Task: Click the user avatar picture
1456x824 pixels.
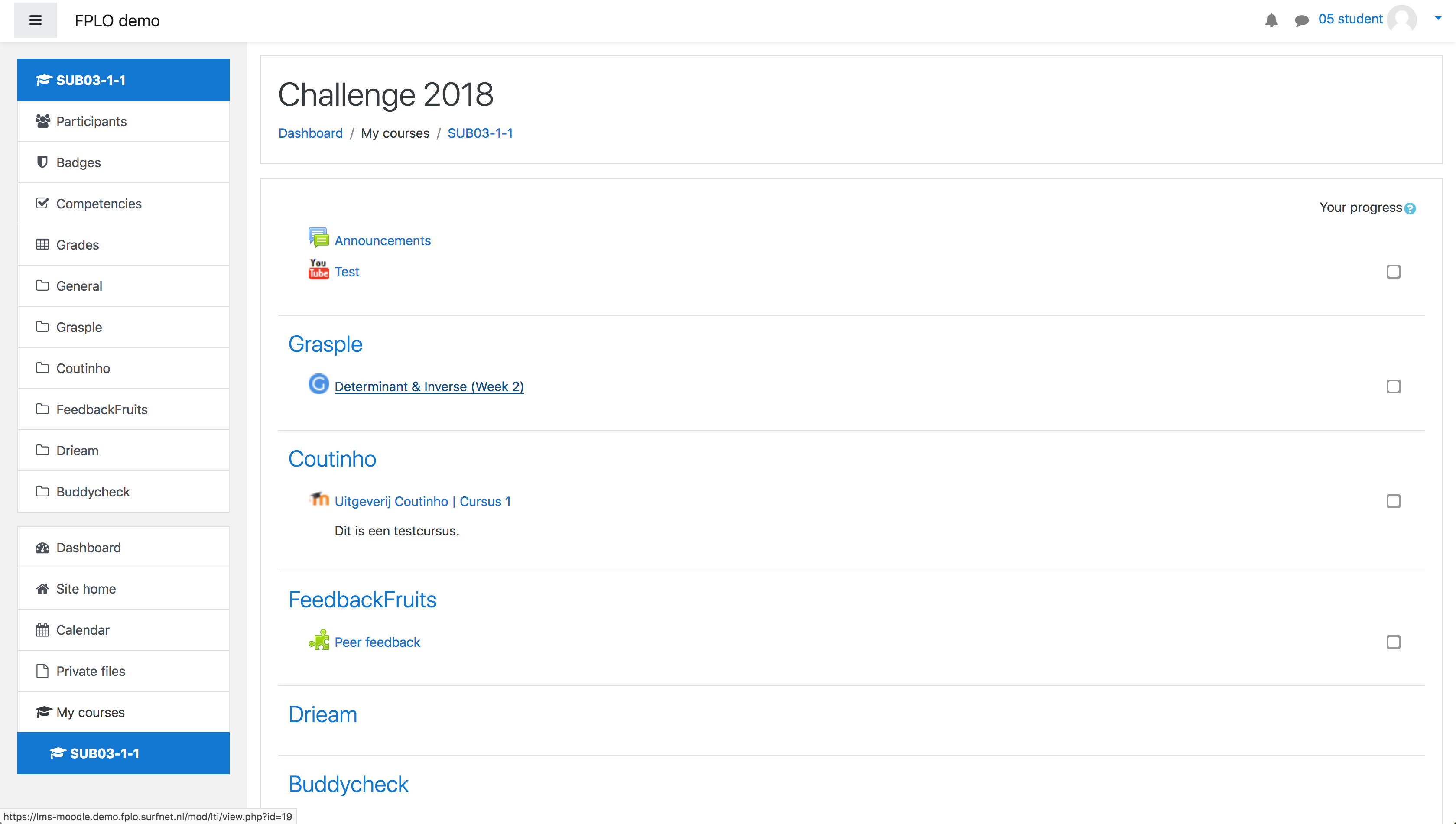Action: click(x=1402, y=19)
